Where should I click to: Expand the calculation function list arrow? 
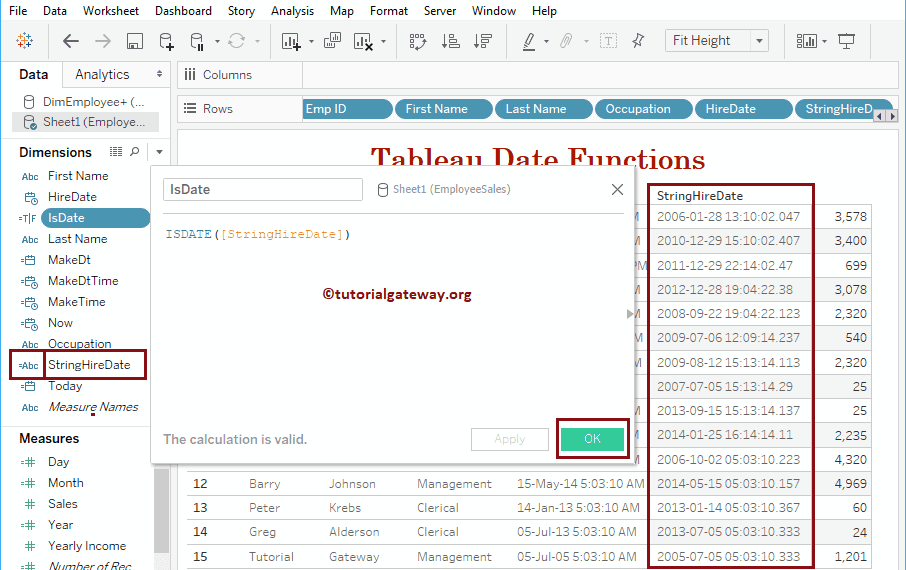(630, 314)
